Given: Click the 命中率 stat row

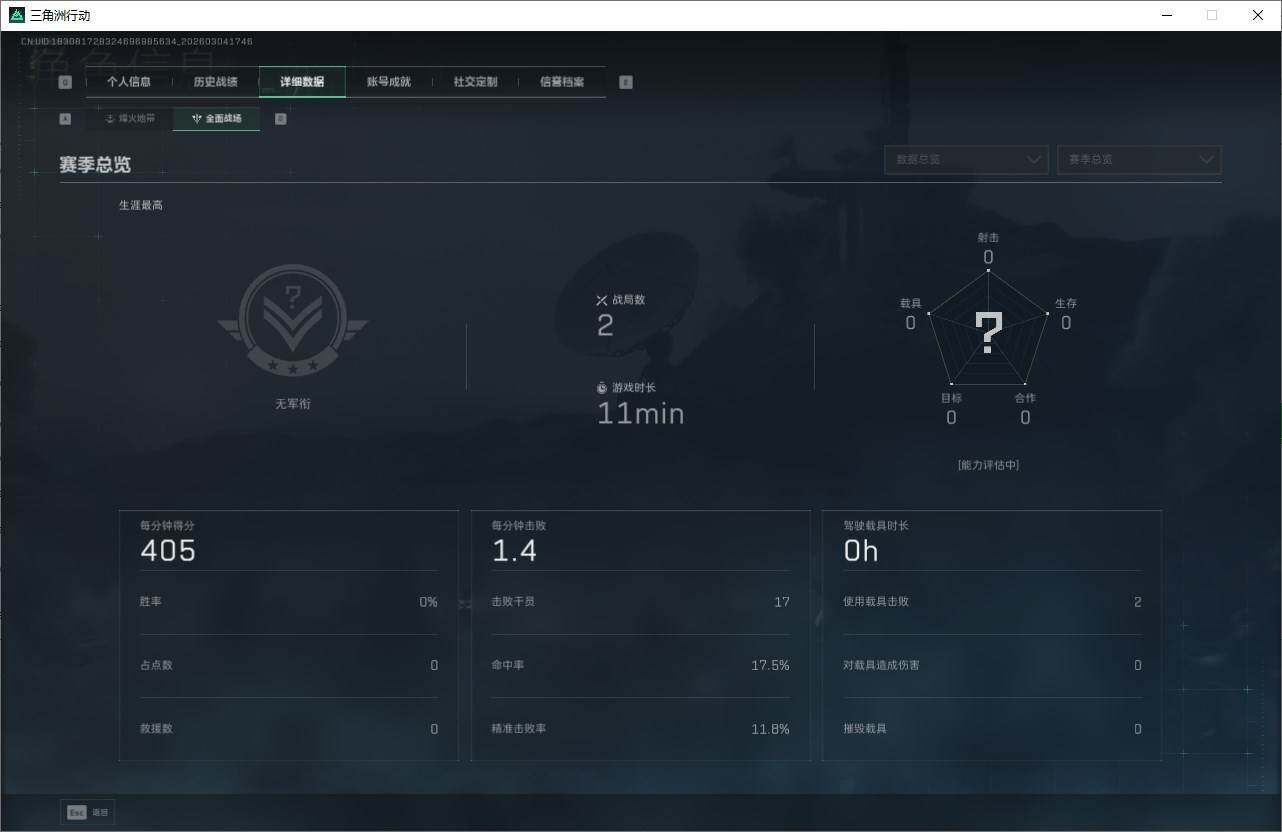Looking at the screenshot, I should [640, 665].
